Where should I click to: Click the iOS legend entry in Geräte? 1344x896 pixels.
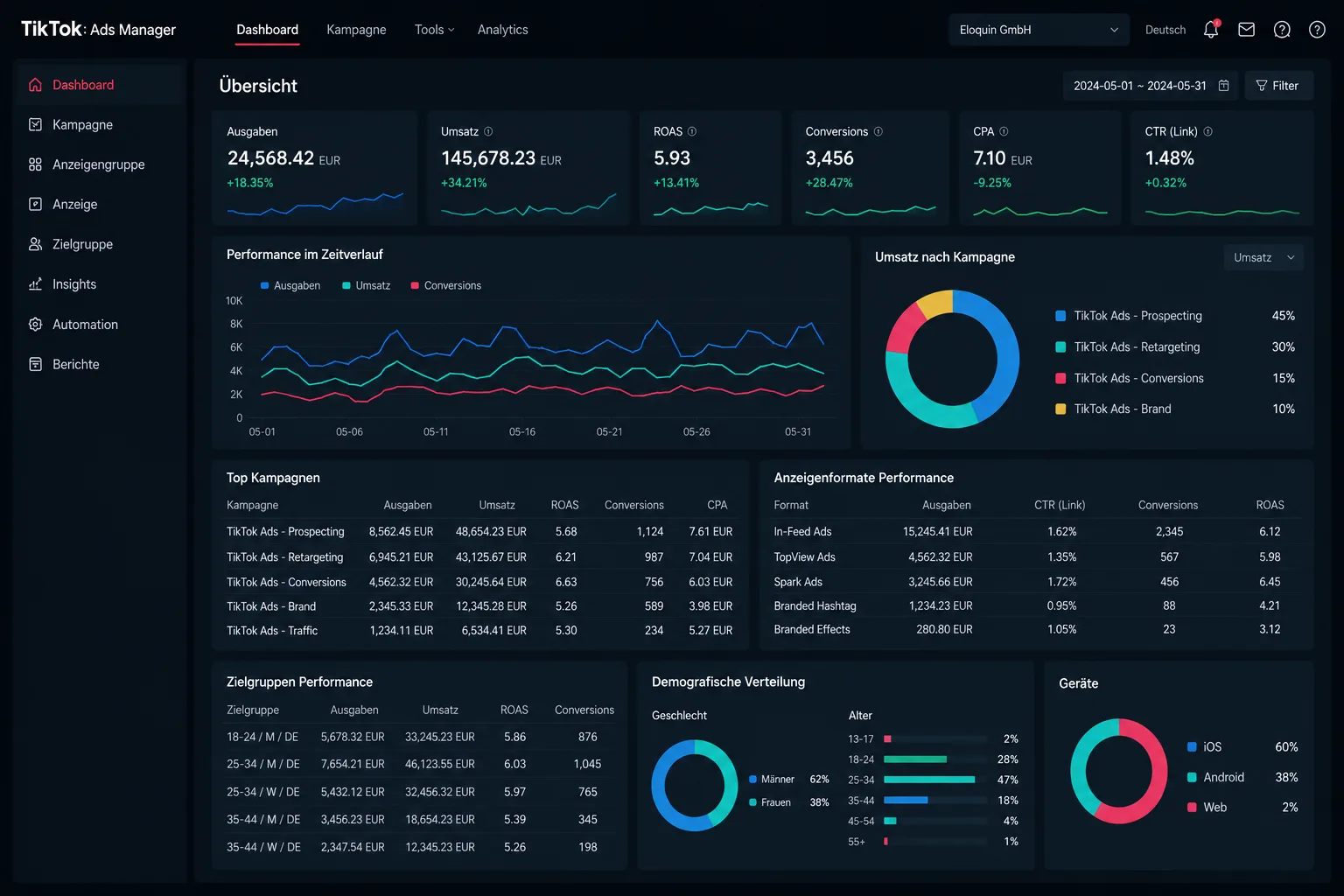click(1242, 747)
